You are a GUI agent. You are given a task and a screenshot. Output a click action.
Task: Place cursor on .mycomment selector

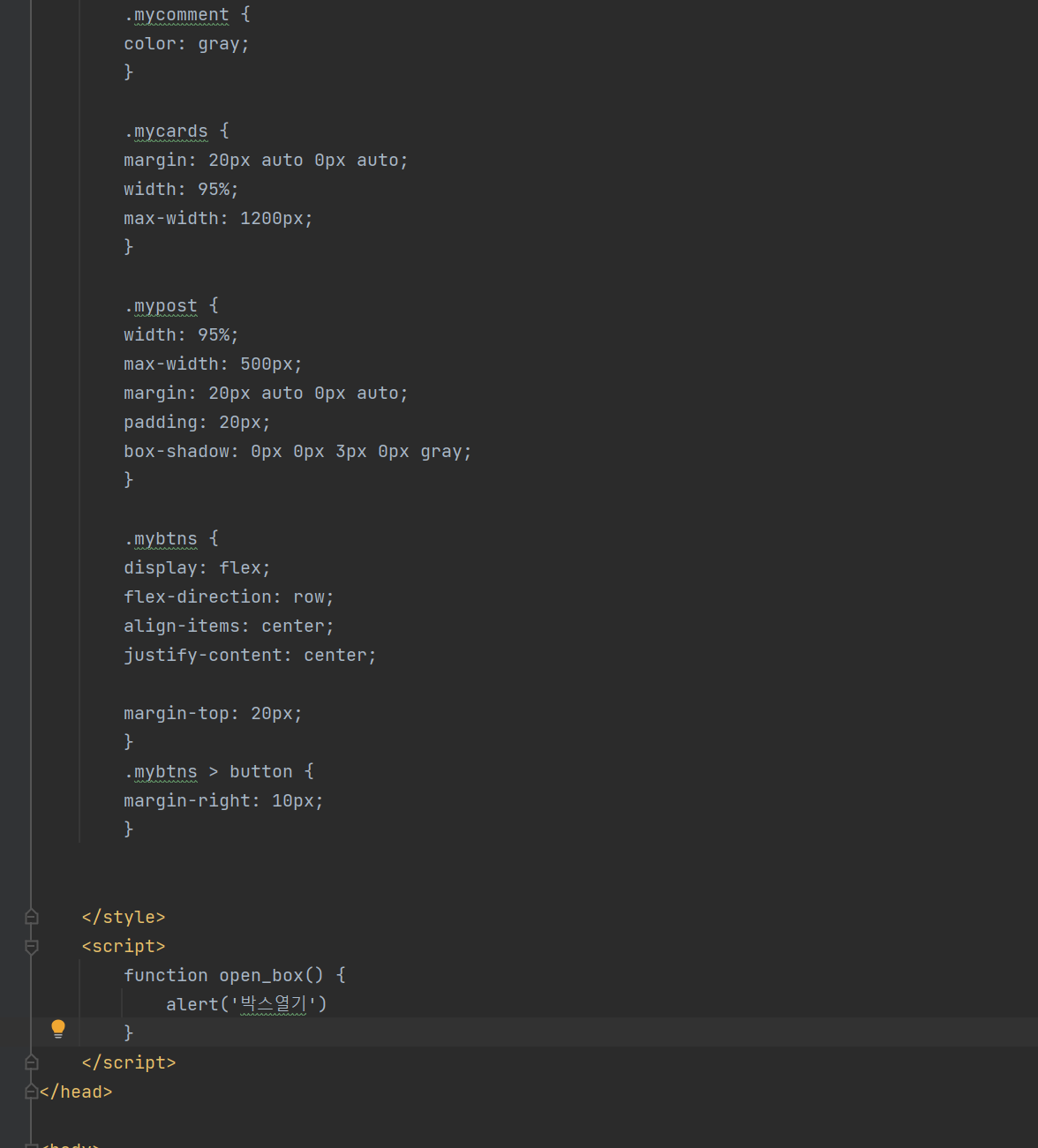click(177, 15)
